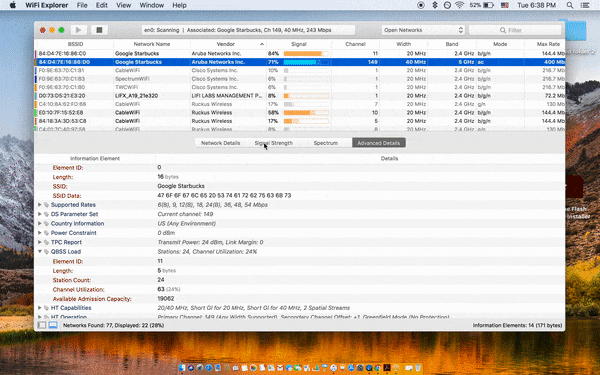This screenshot has height=375, width=600.
Task: Select the Google Starbucks channel 11 row
Action: [300, 54]
